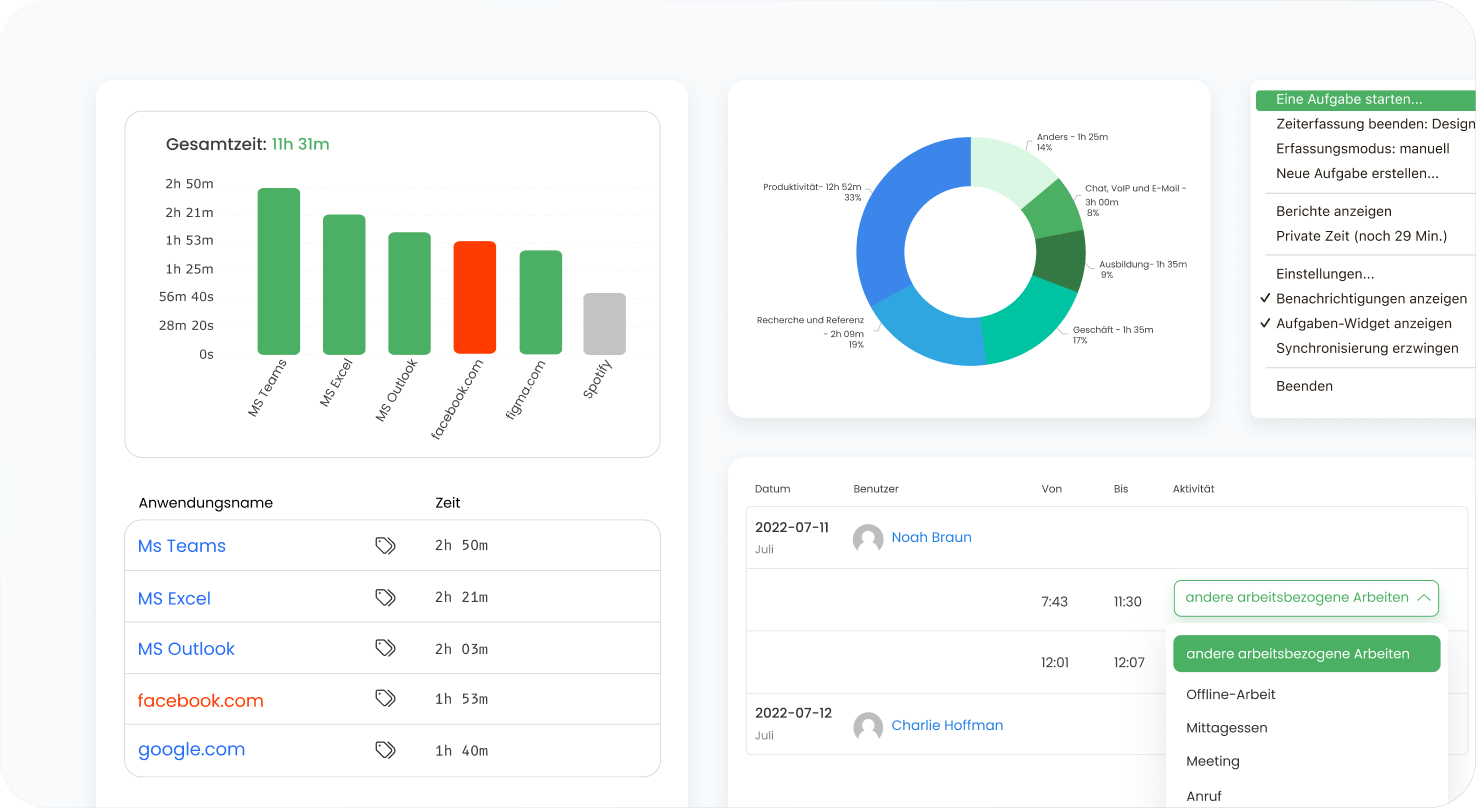Pick Meeting from the activity options
This screenshot has height=808, width=1476.
tap(1213, 761)
